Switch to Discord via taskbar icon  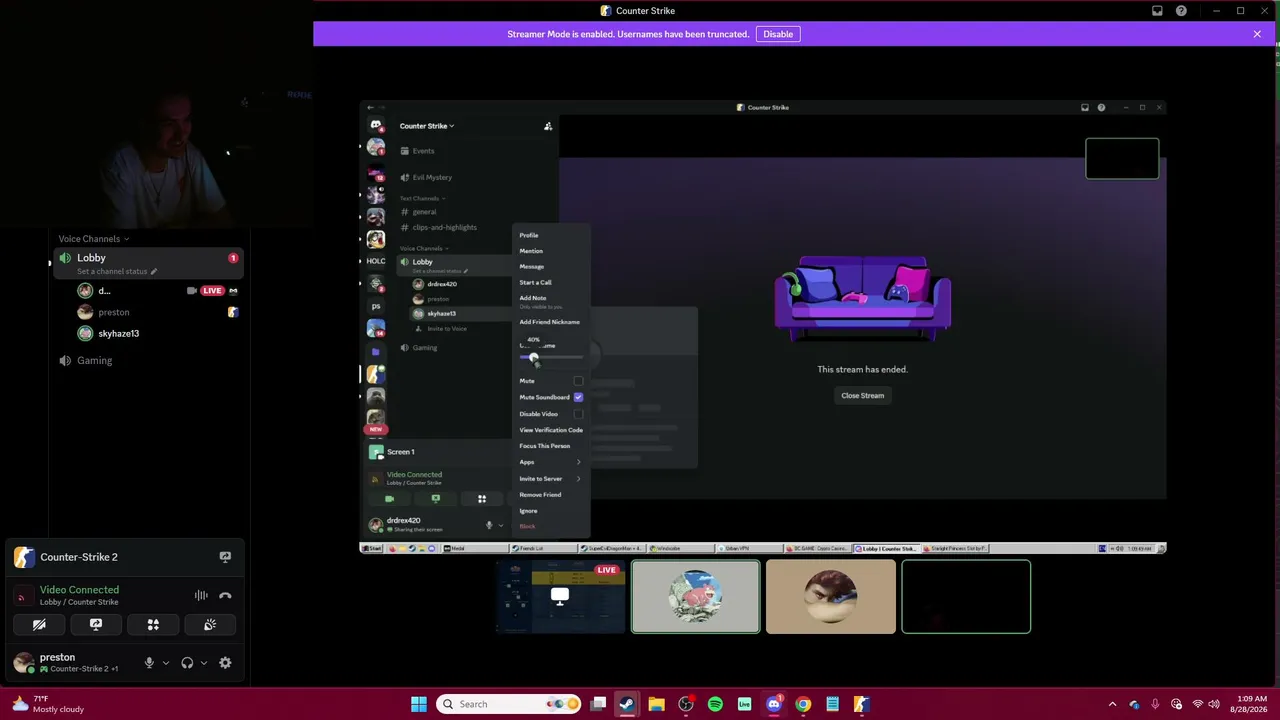774,704
